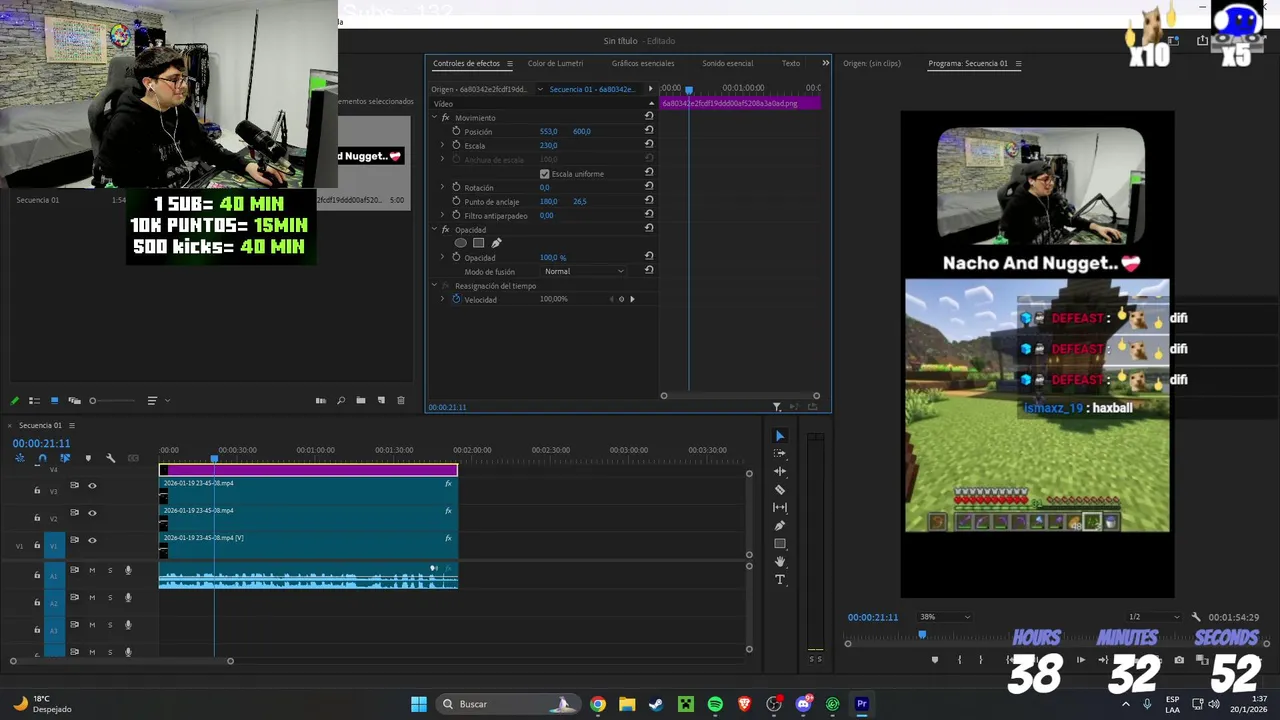The width and height of the screenshot is (1280, 720).
Task: Toggle insert sequences as nests button
Action: tap(19, 458)
